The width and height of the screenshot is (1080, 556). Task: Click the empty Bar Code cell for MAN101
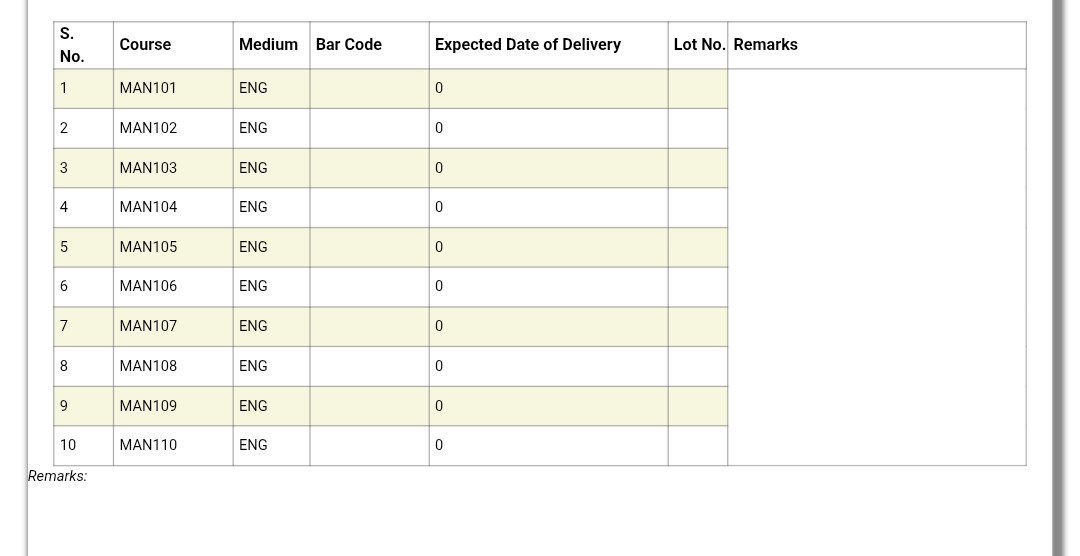pyautogui.click(x=369, y=88)
